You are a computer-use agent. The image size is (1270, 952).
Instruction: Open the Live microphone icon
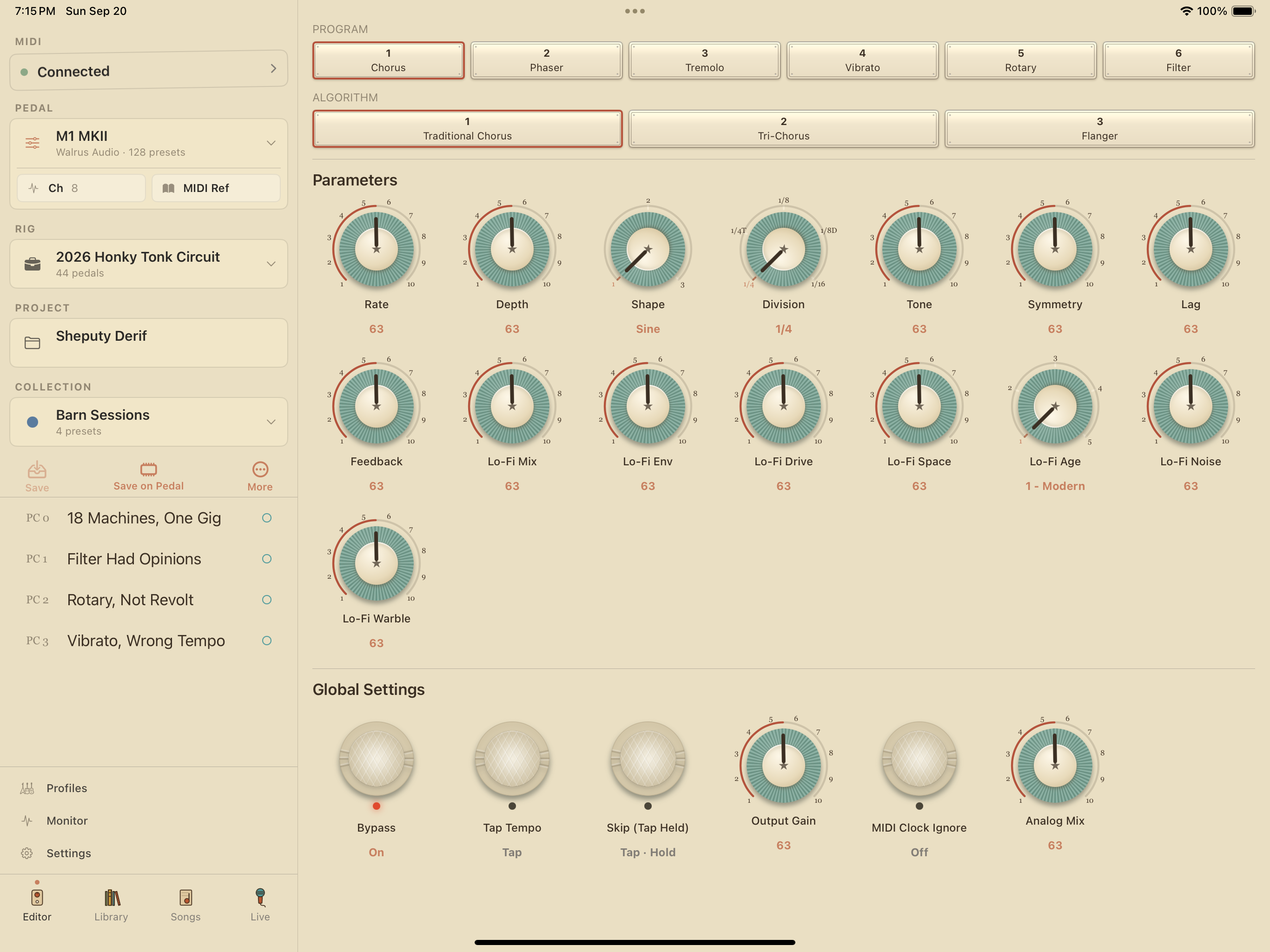tap(260, 897)
